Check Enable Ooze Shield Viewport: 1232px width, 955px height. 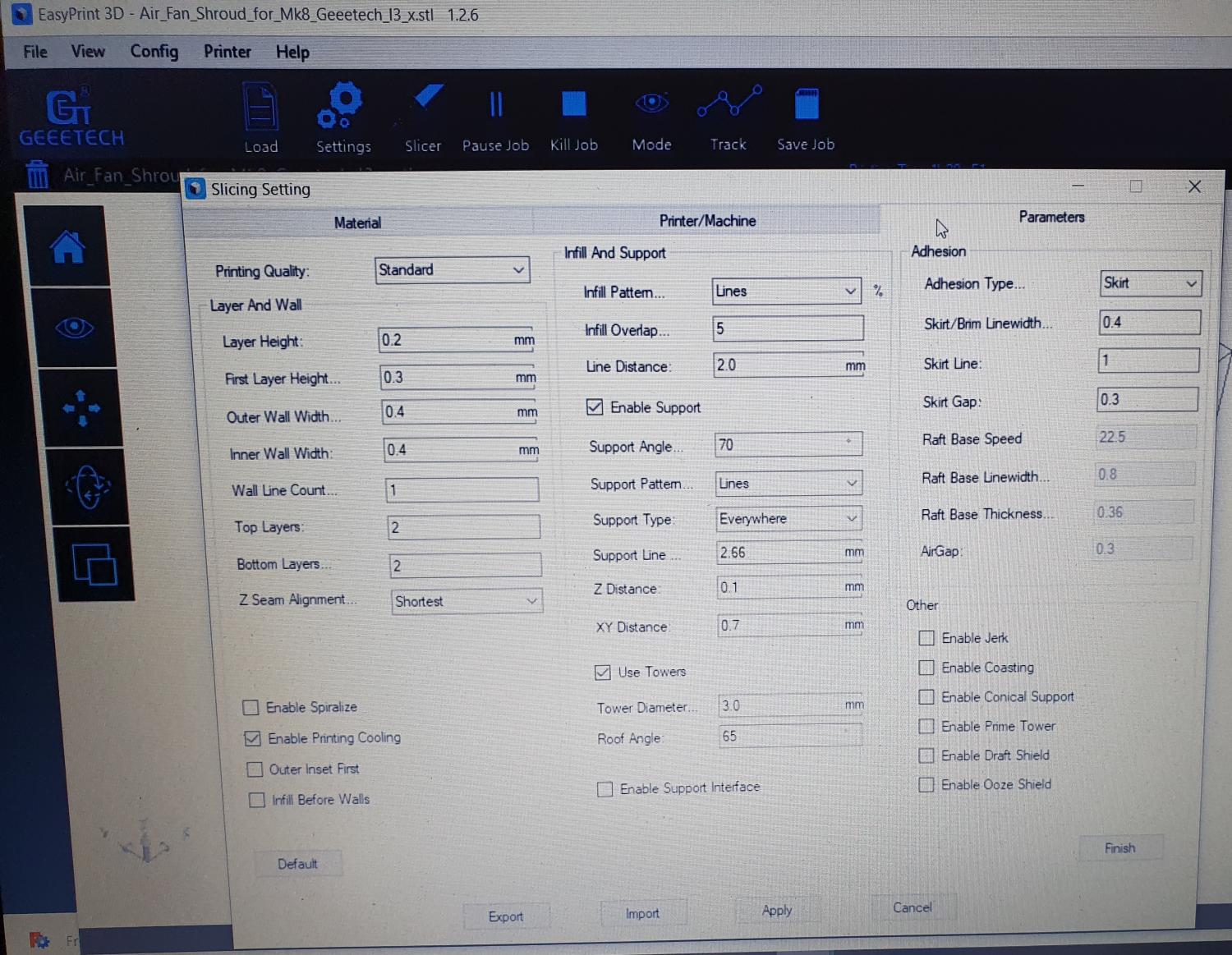tap(926, 785)
